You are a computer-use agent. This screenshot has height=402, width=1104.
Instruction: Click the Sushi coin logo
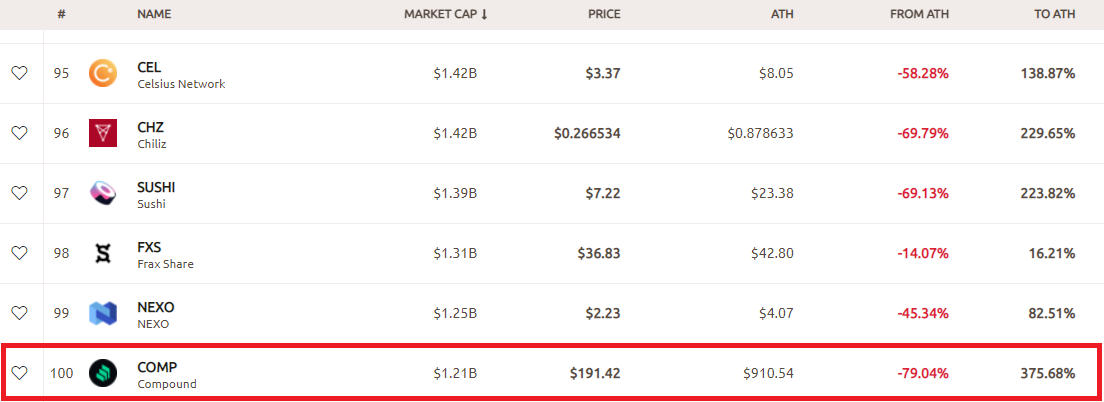coord(103,193)
